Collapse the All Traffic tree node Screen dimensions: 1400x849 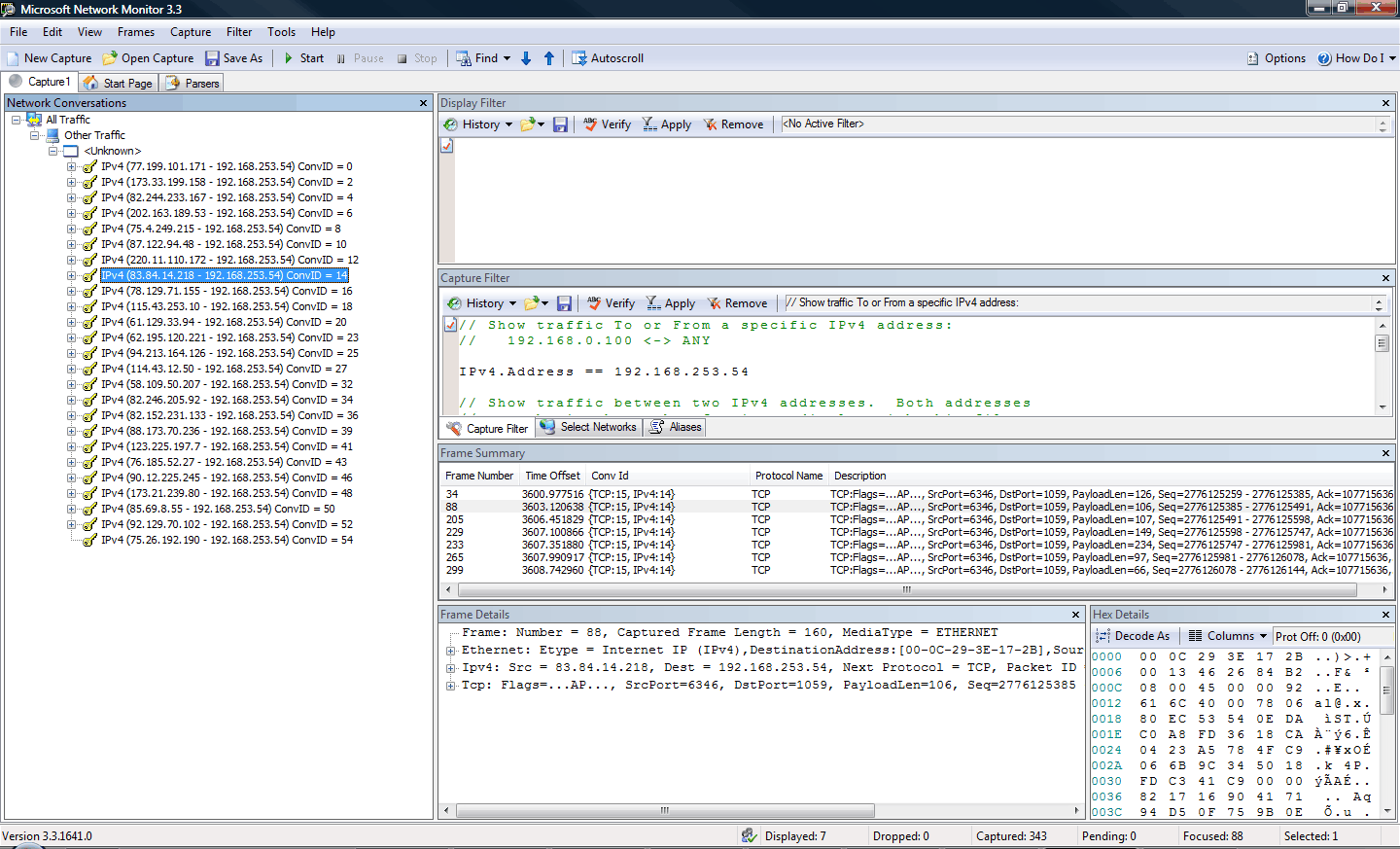click(x=17, y=120)
